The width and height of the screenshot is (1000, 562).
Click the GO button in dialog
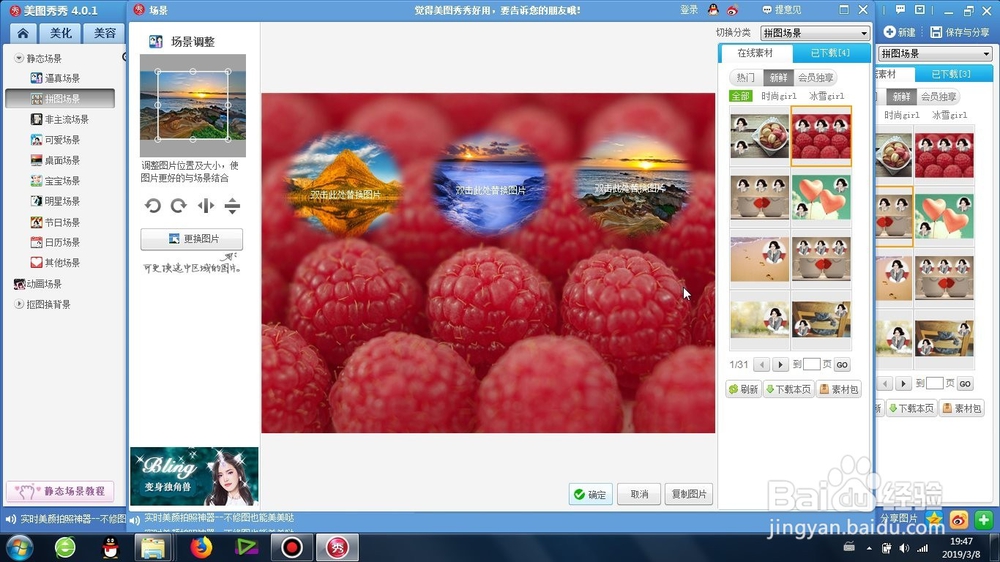(842, 364)
